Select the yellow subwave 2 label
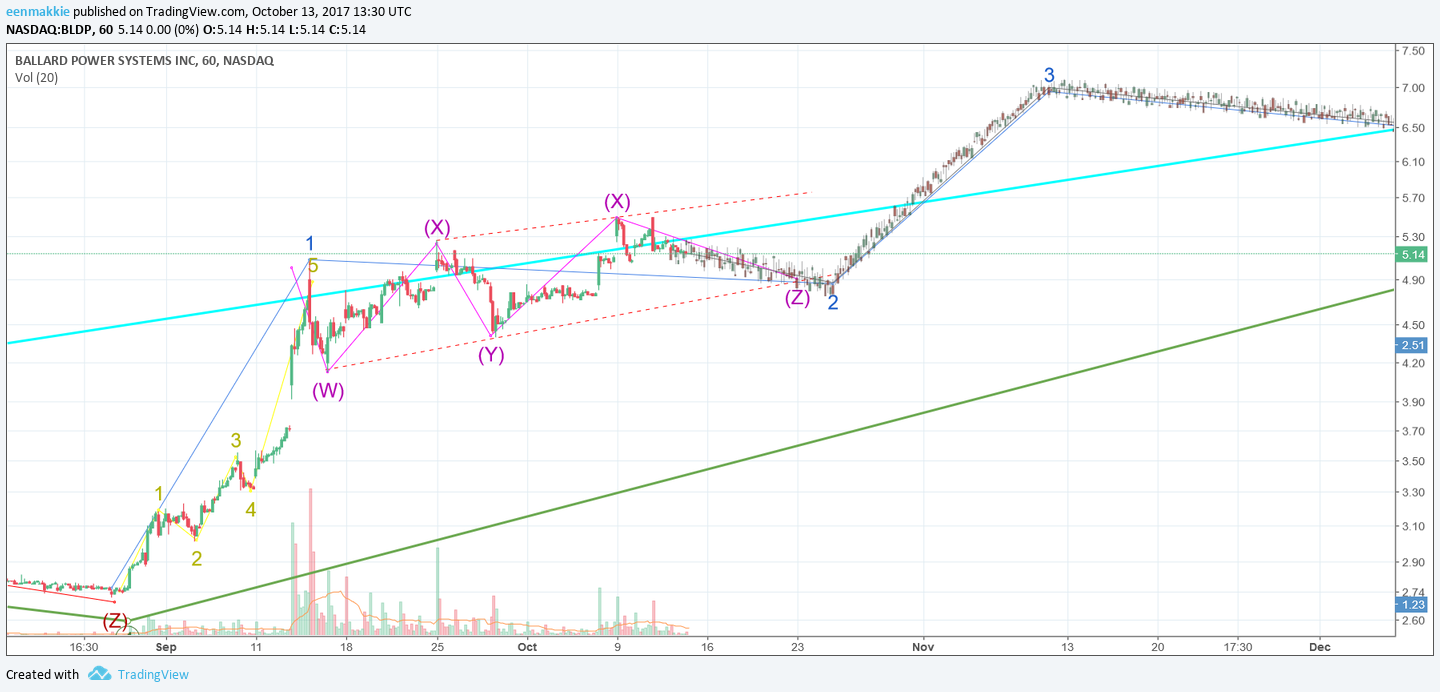The image size is (1440, 692). pos(197,559)
